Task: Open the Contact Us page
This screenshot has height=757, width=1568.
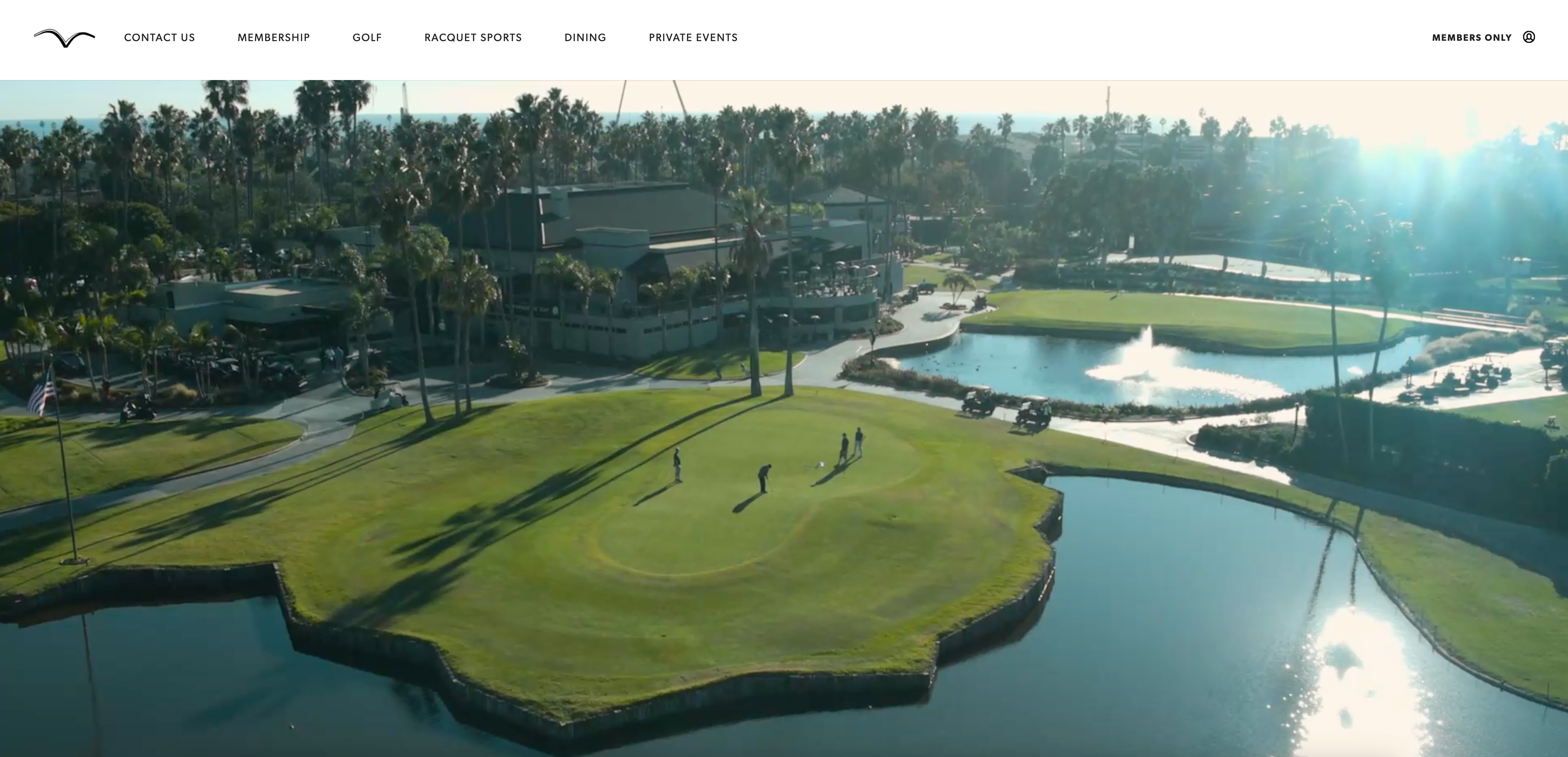Action: click(160, 38)
